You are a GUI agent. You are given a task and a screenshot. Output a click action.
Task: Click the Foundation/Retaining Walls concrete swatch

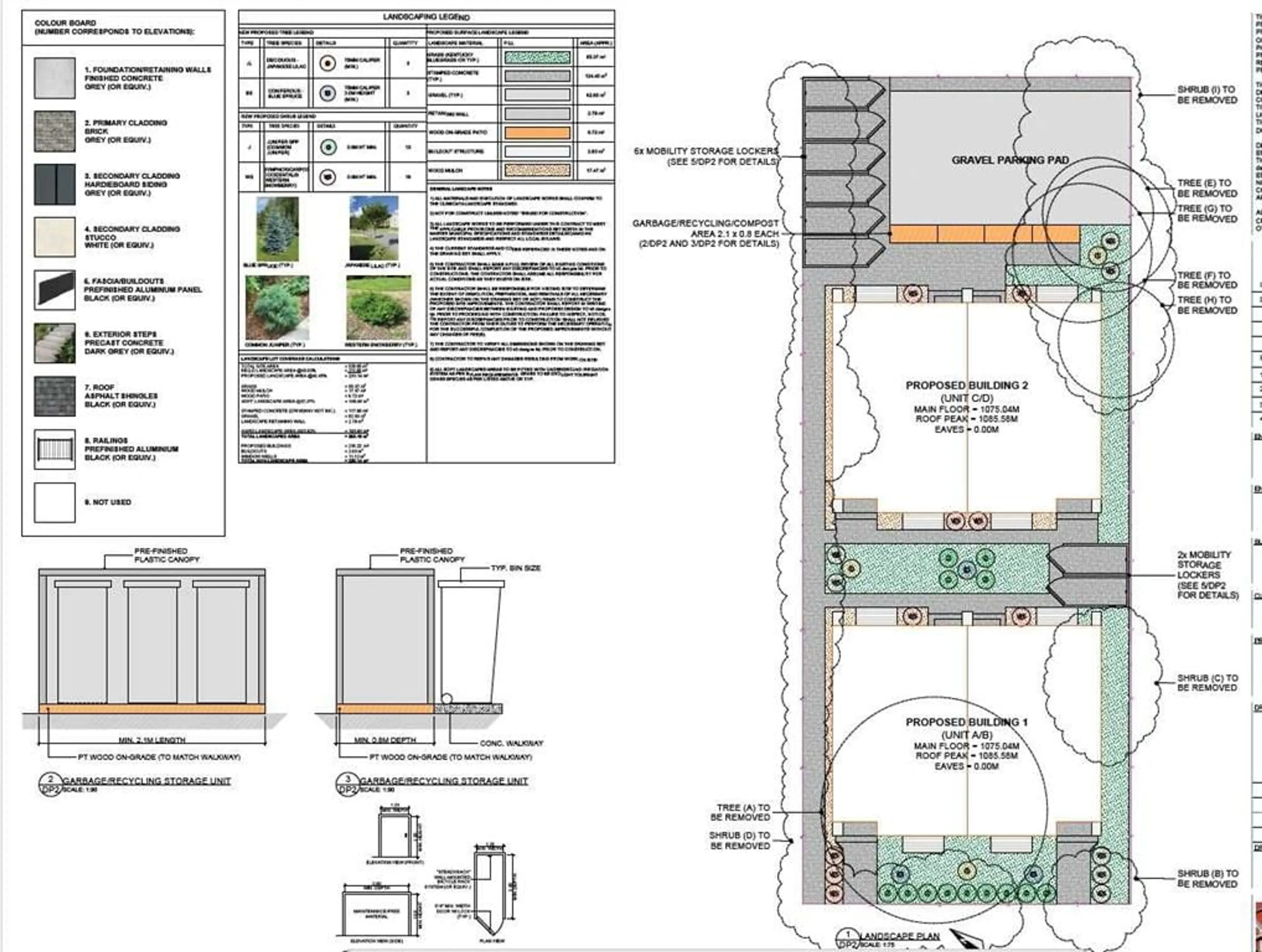[54, 78]
